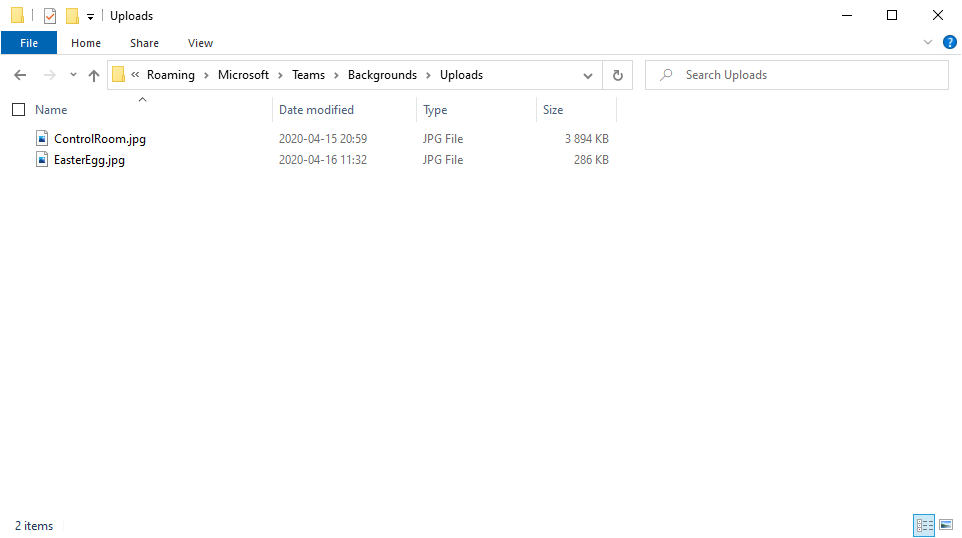Sort by the Type column
962x538 pixels.
click(435, 110)
